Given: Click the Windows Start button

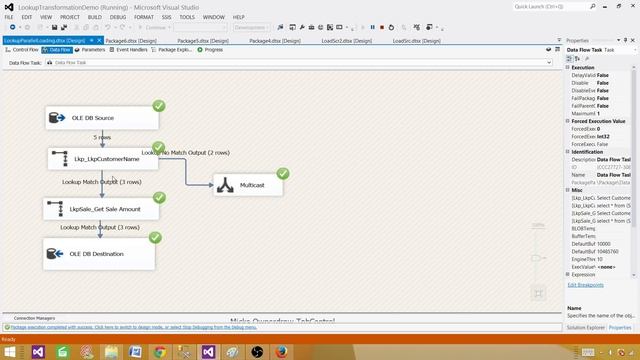Looking at the screenshot, I should 9,352.
